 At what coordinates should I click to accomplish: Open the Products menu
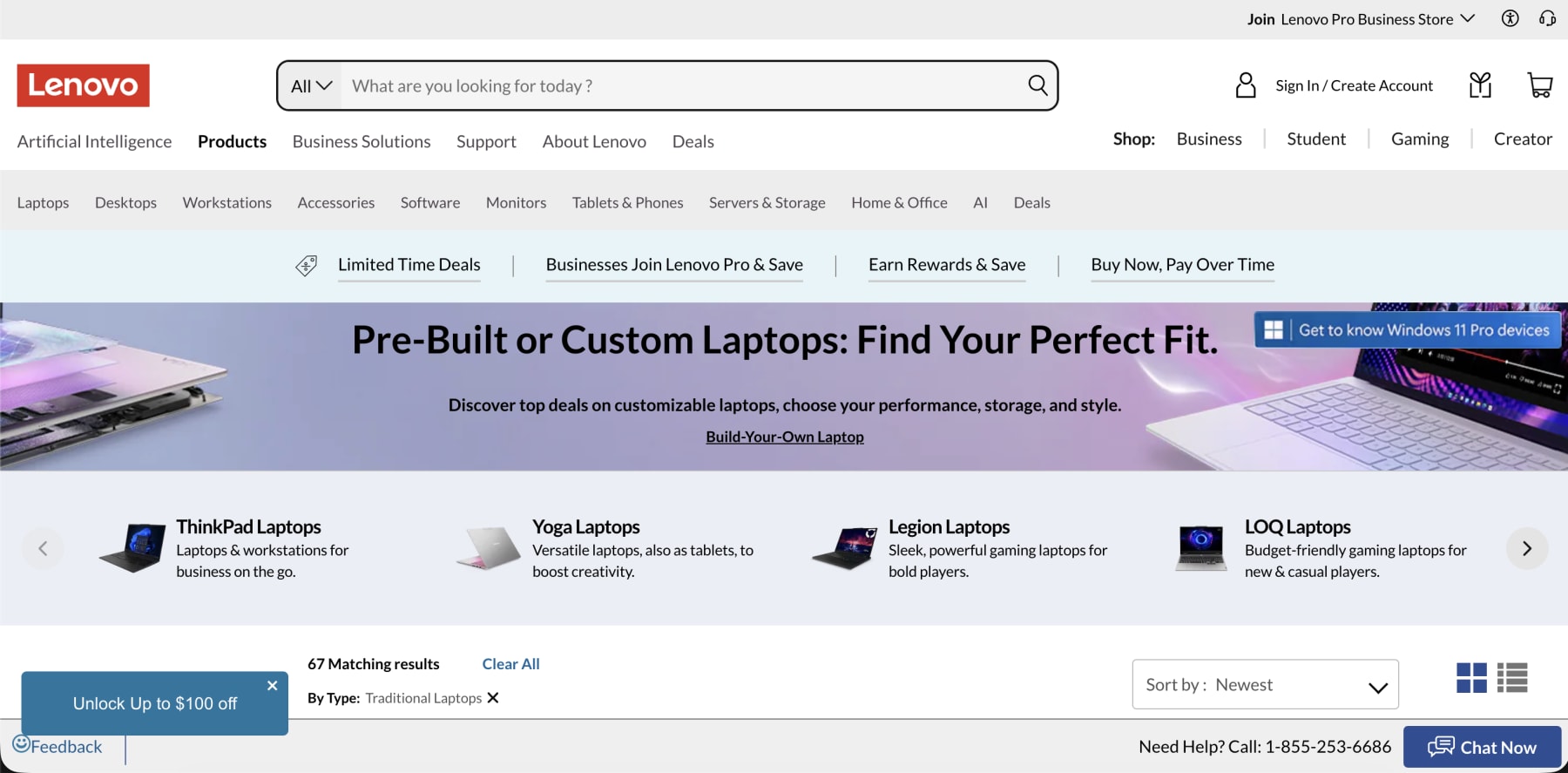[x=232, y=141]
